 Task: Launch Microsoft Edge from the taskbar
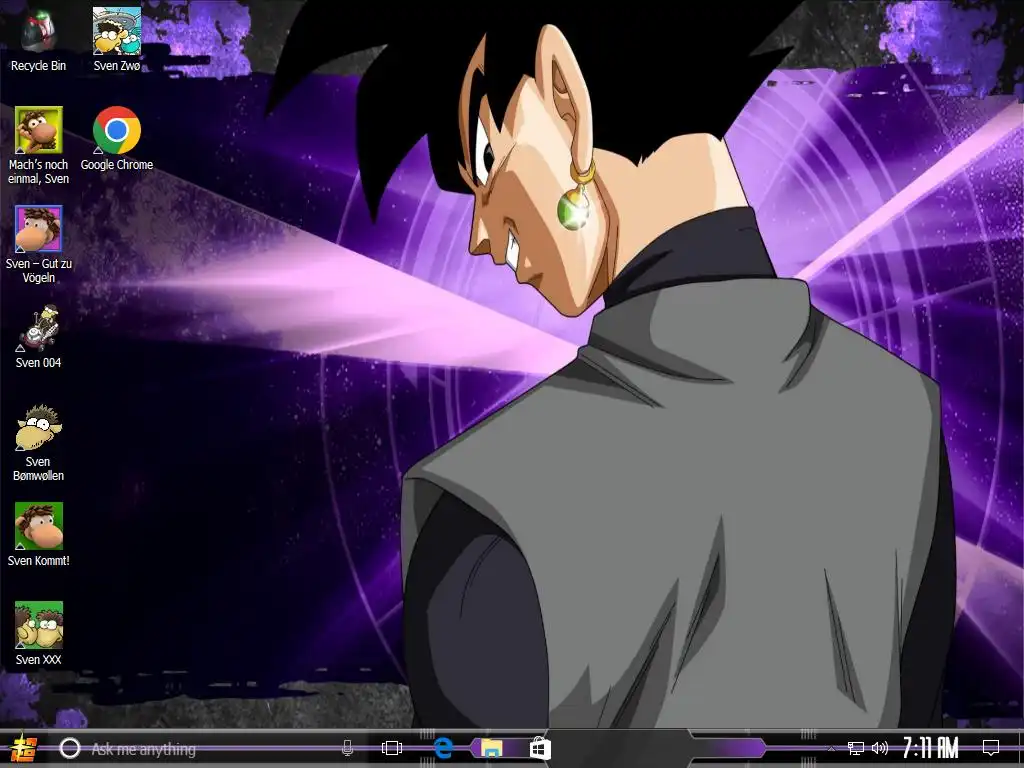coord(443,748)
